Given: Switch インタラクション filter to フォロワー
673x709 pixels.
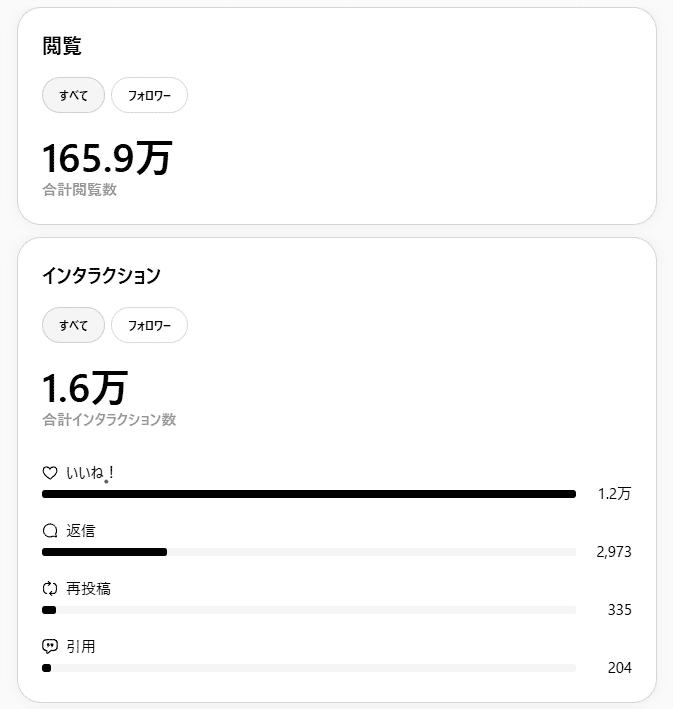Looking at the screenshot, I should (149, 325).
